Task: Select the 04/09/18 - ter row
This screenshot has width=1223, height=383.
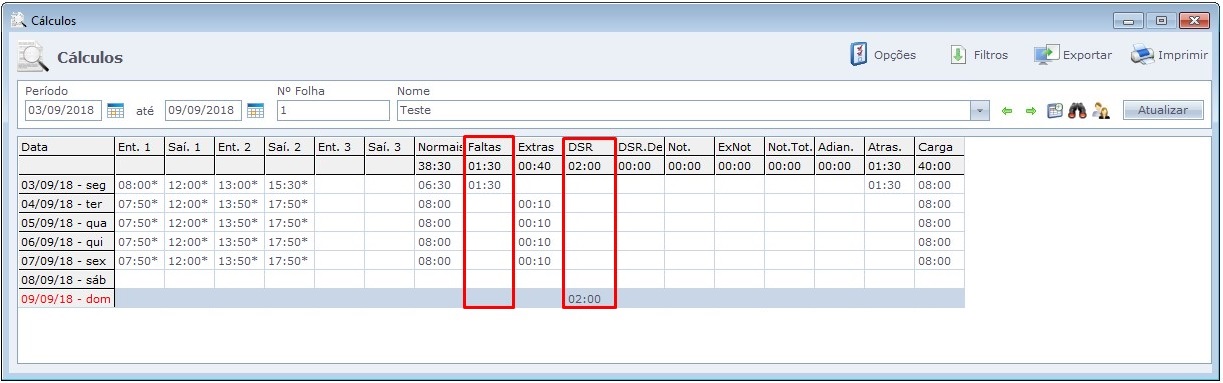Action: pyautogui.click(x=491, y=204)
